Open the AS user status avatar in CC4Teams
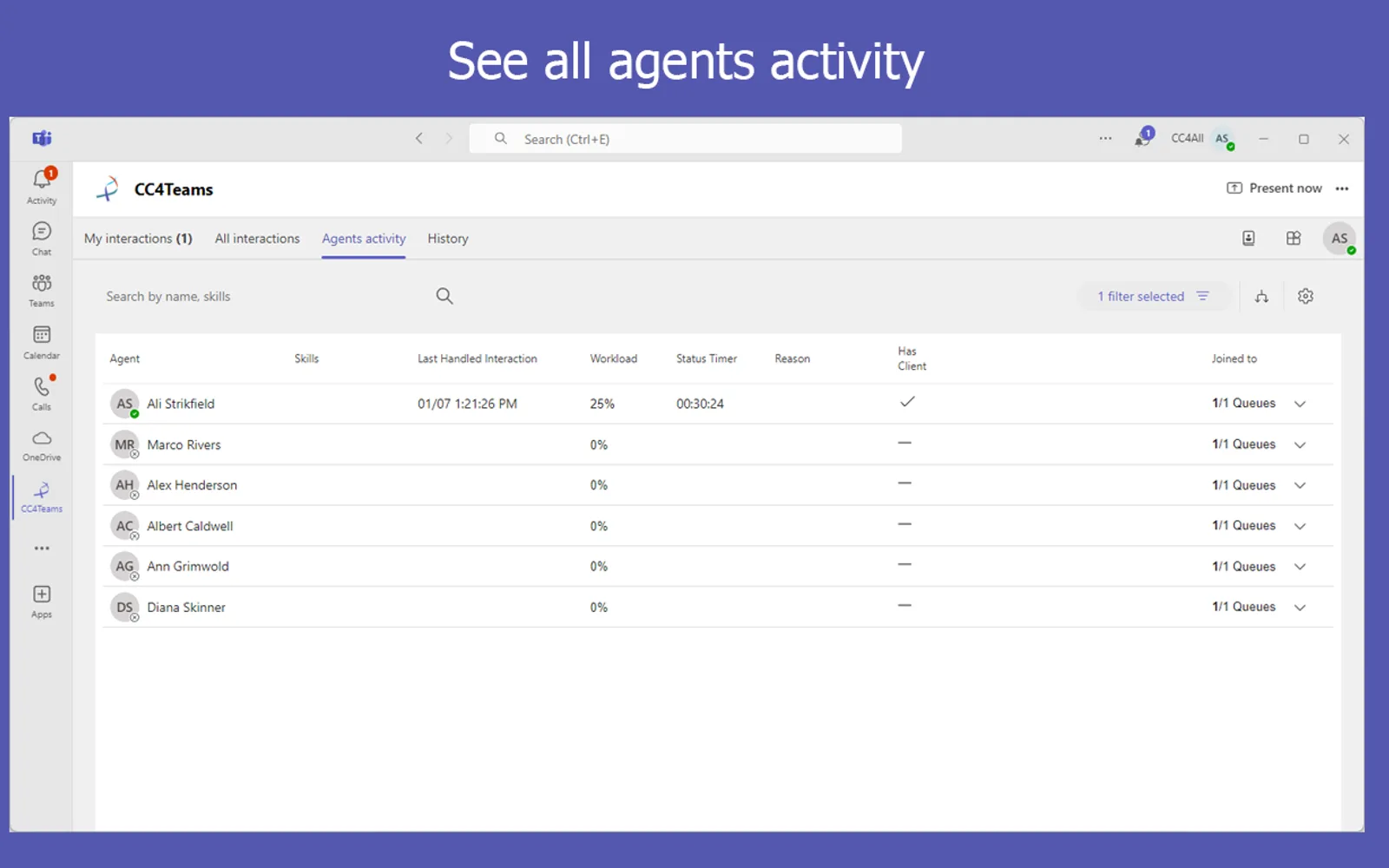This screenshot has width=1389, height=868. pos(1340,238)
